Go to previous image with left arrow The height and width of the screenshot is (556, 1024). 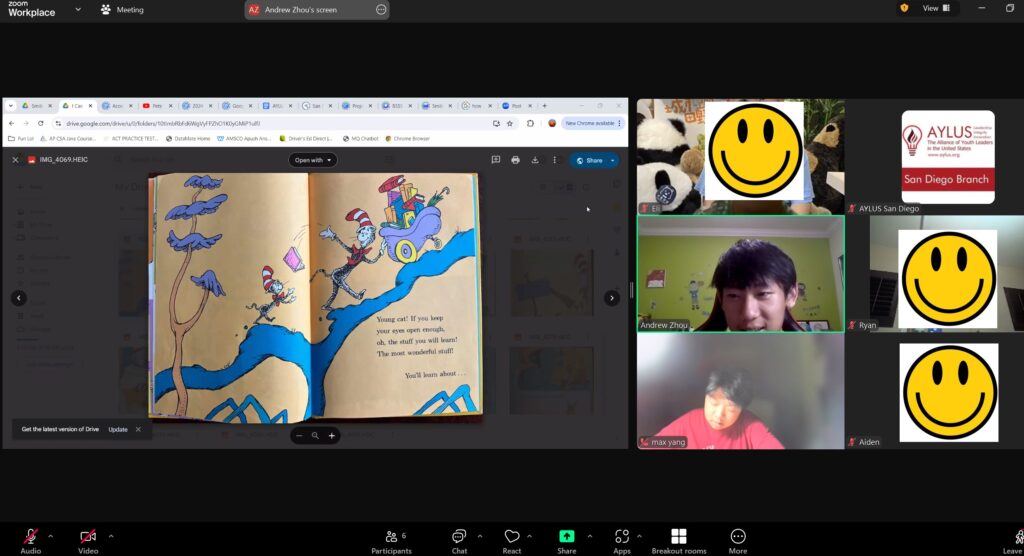tap(19, 298)
